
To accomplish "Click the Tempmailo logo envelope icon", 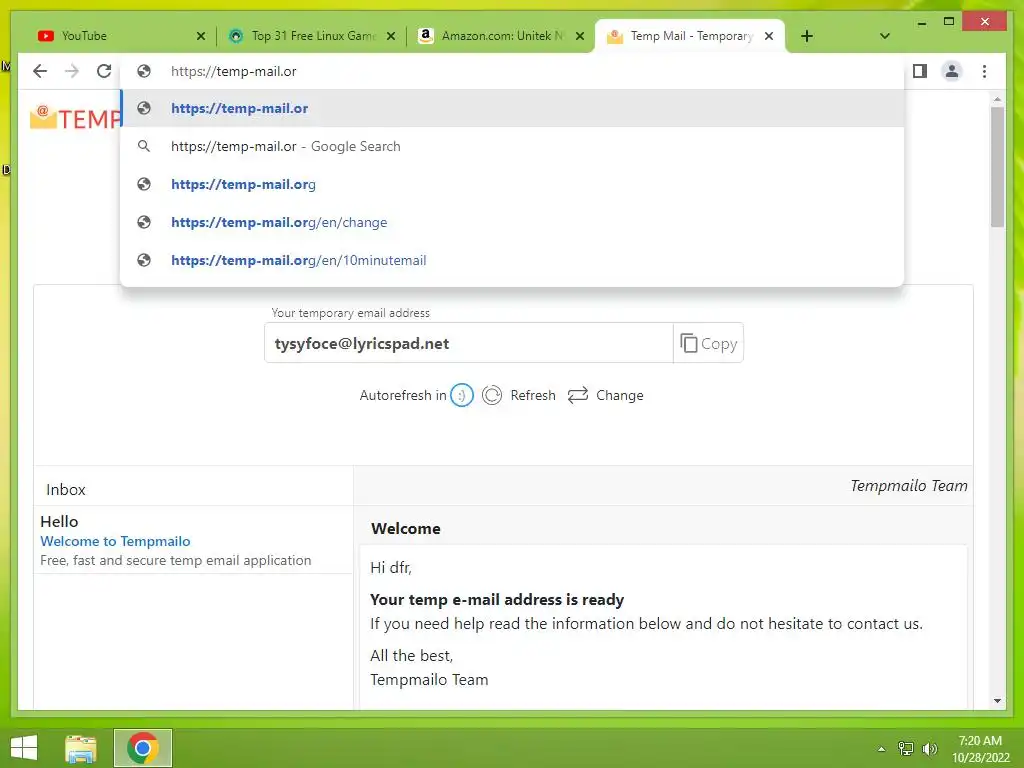I will tap(43, 116).
